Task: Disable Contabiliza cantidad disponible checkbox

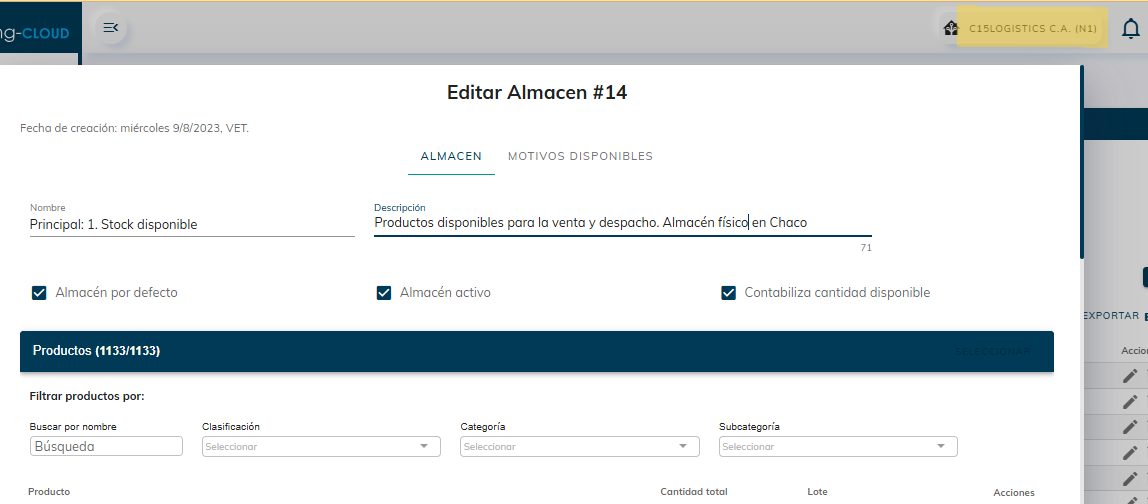Action: click(729, 293)
